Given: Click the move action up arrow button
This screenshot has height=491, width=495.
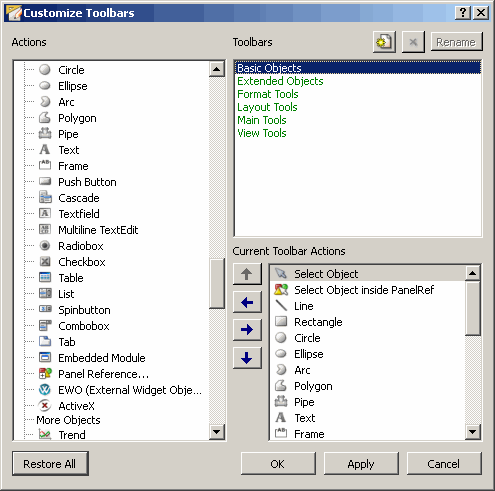Looking at the screenshot, I should coord(247,274).
